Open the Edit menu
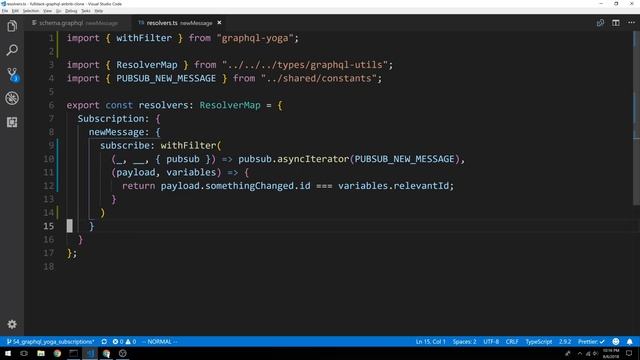The width and height of the screenshot is (640, 360). point(15,11)
